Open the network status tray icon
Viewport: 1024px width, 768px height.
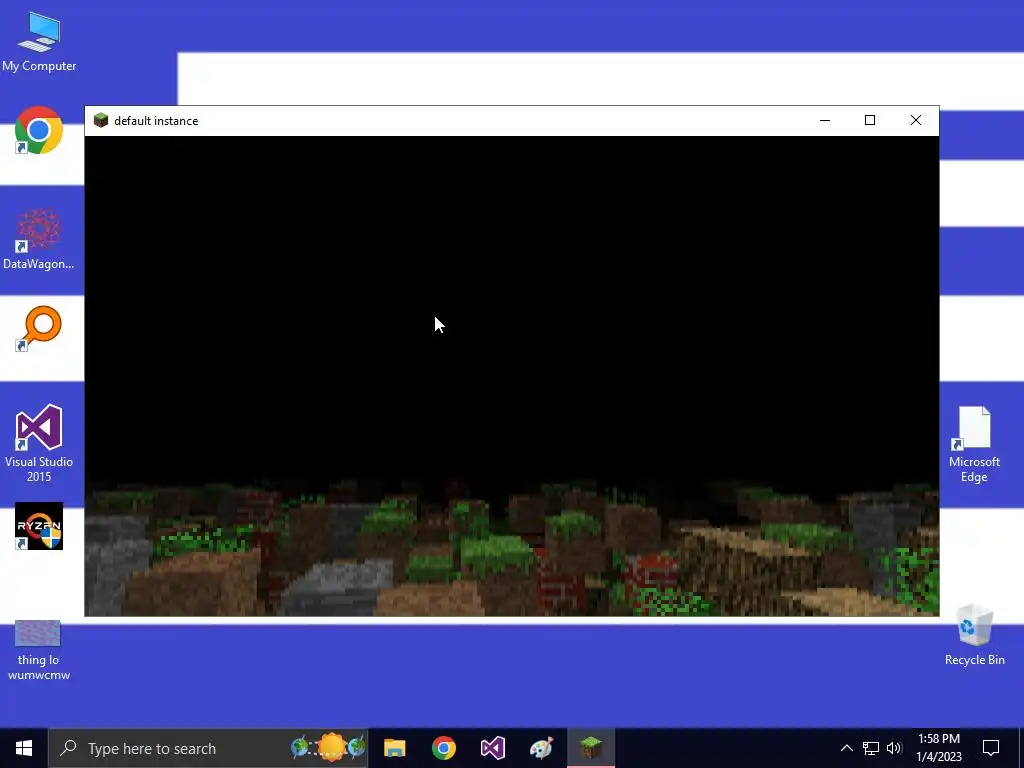[x=871, y=748]
